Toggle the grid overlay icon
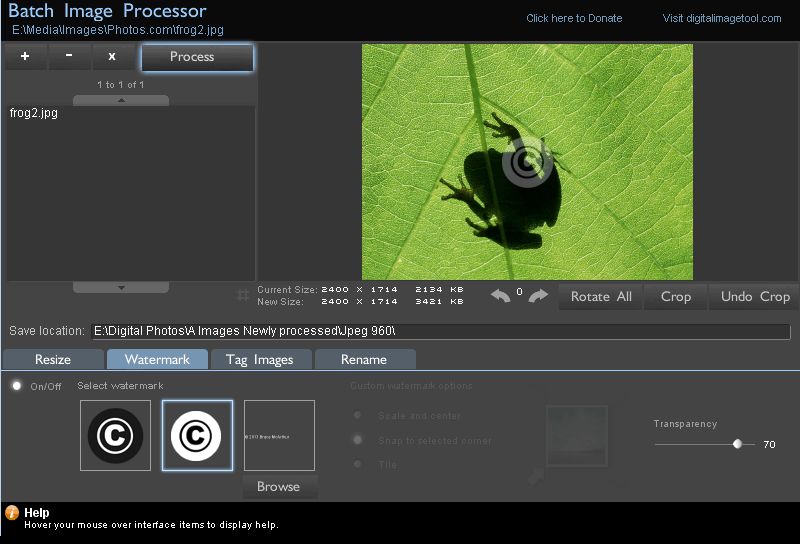This screenshot has height=544, width=800. (x=243, y=295)
